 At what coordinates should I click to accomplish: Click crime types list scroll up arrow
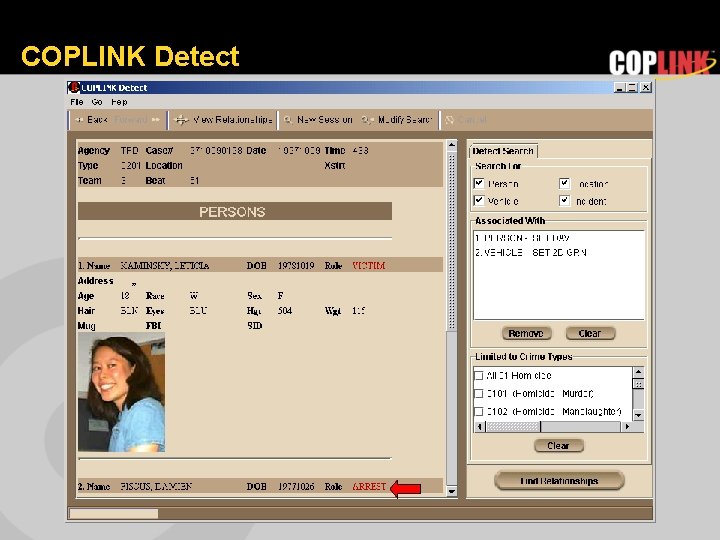(638, 371)
